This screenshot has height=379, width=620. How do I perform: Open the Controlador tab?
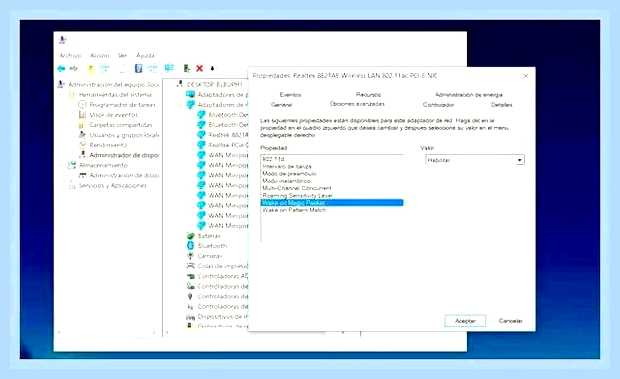(438, 105)
